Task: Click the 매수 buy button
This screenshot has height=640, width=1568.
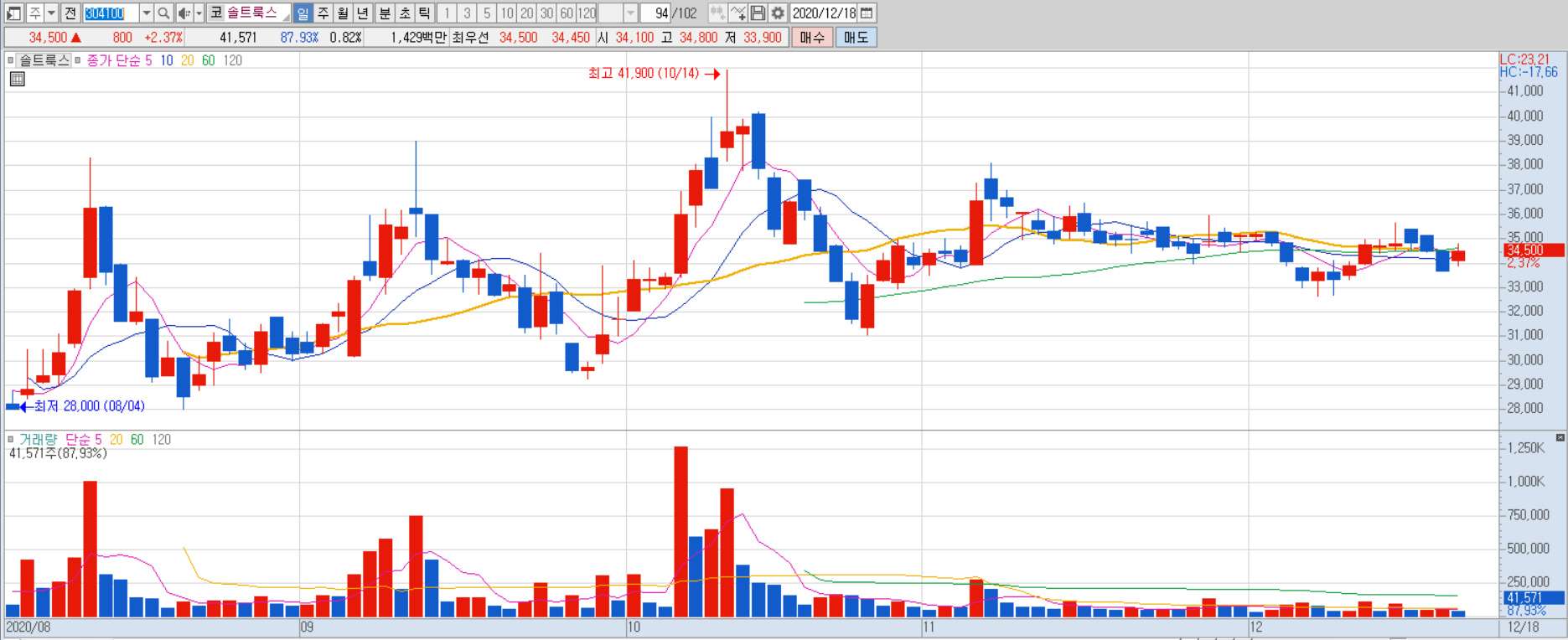Action: pos(812,38)
